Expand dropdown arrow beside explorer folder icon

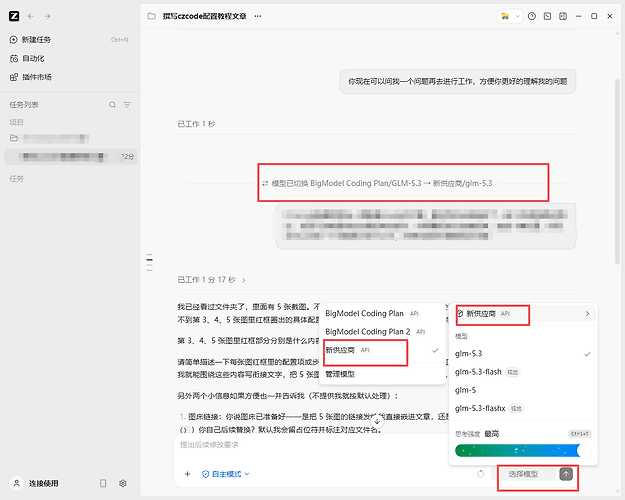(x=517, y=16)
